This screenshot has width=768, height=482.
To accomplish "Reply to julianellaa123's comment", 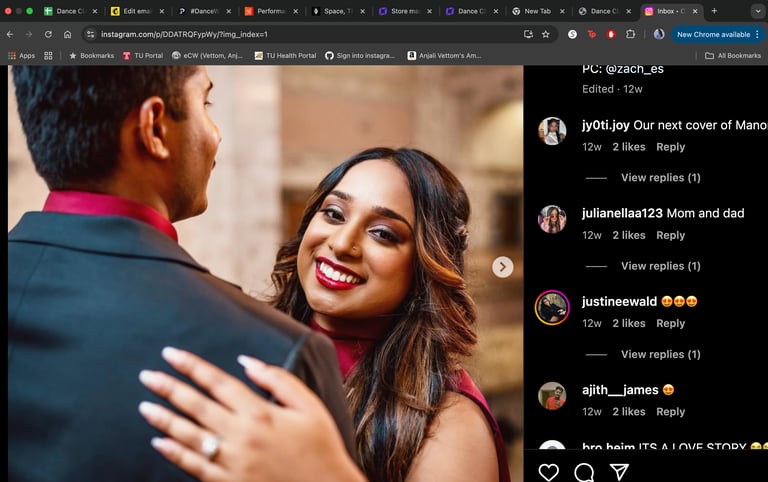I will click(x=671, y=235).
